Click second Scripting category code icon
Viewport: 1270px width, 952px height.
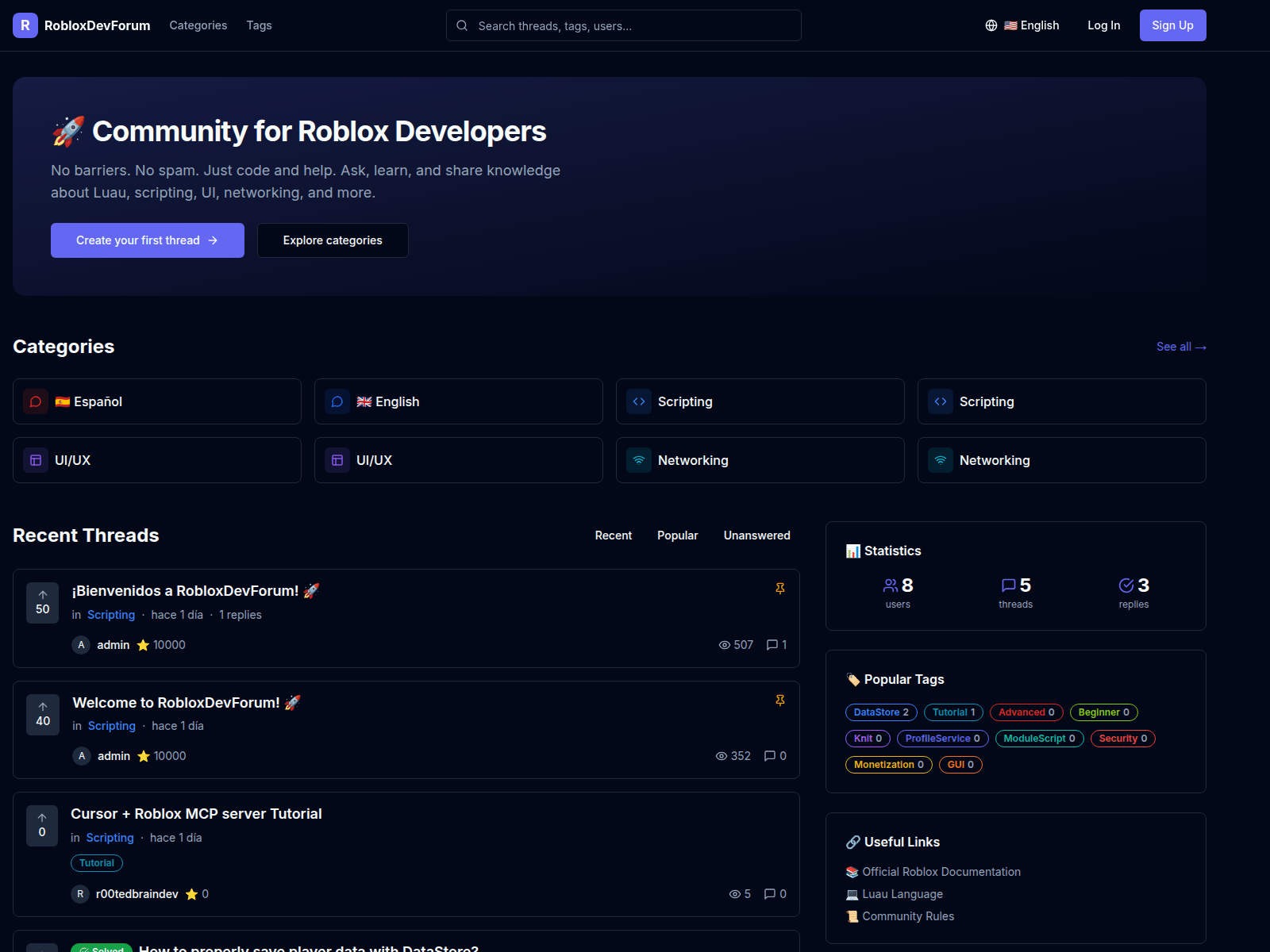pos(941,401)
